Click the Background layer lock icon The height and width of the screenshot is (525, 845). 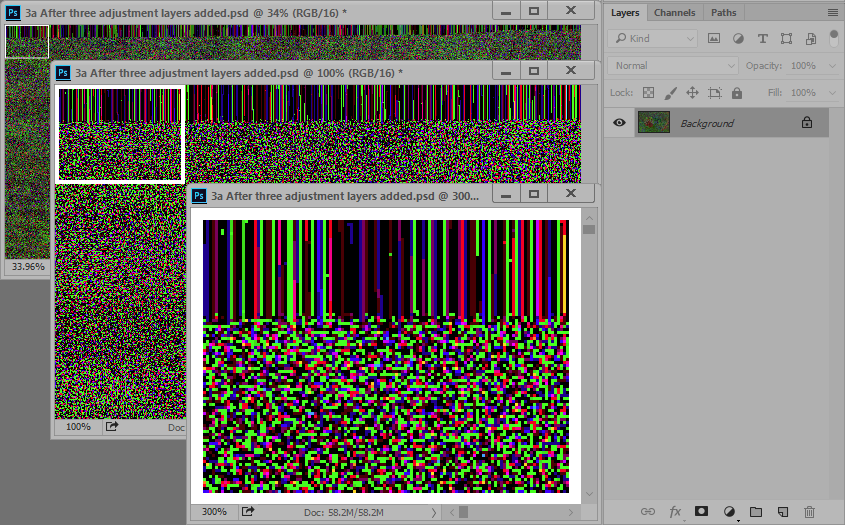click(x=807, y=122)
